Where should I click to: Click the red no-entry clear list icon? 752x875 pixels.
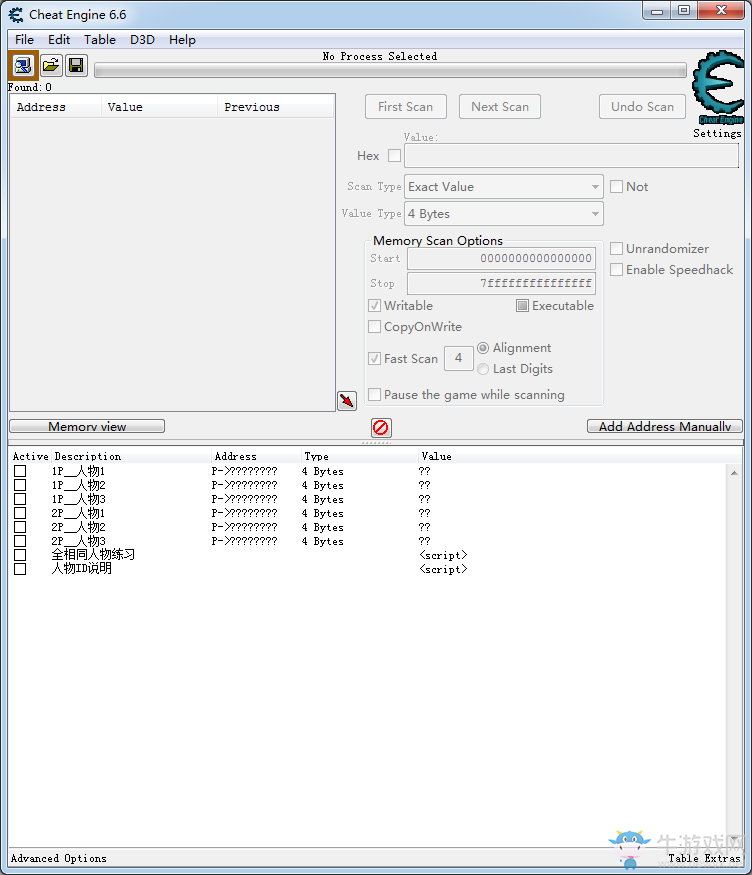(381, 428)
